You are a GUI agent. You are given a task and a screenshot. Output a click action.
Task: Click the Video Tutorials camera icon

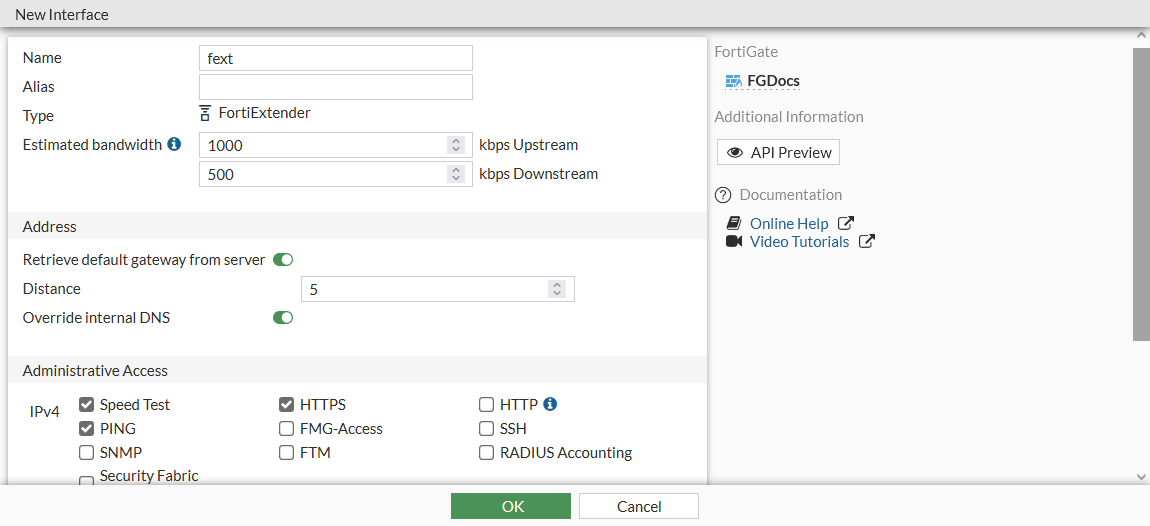tap(734, 242)
